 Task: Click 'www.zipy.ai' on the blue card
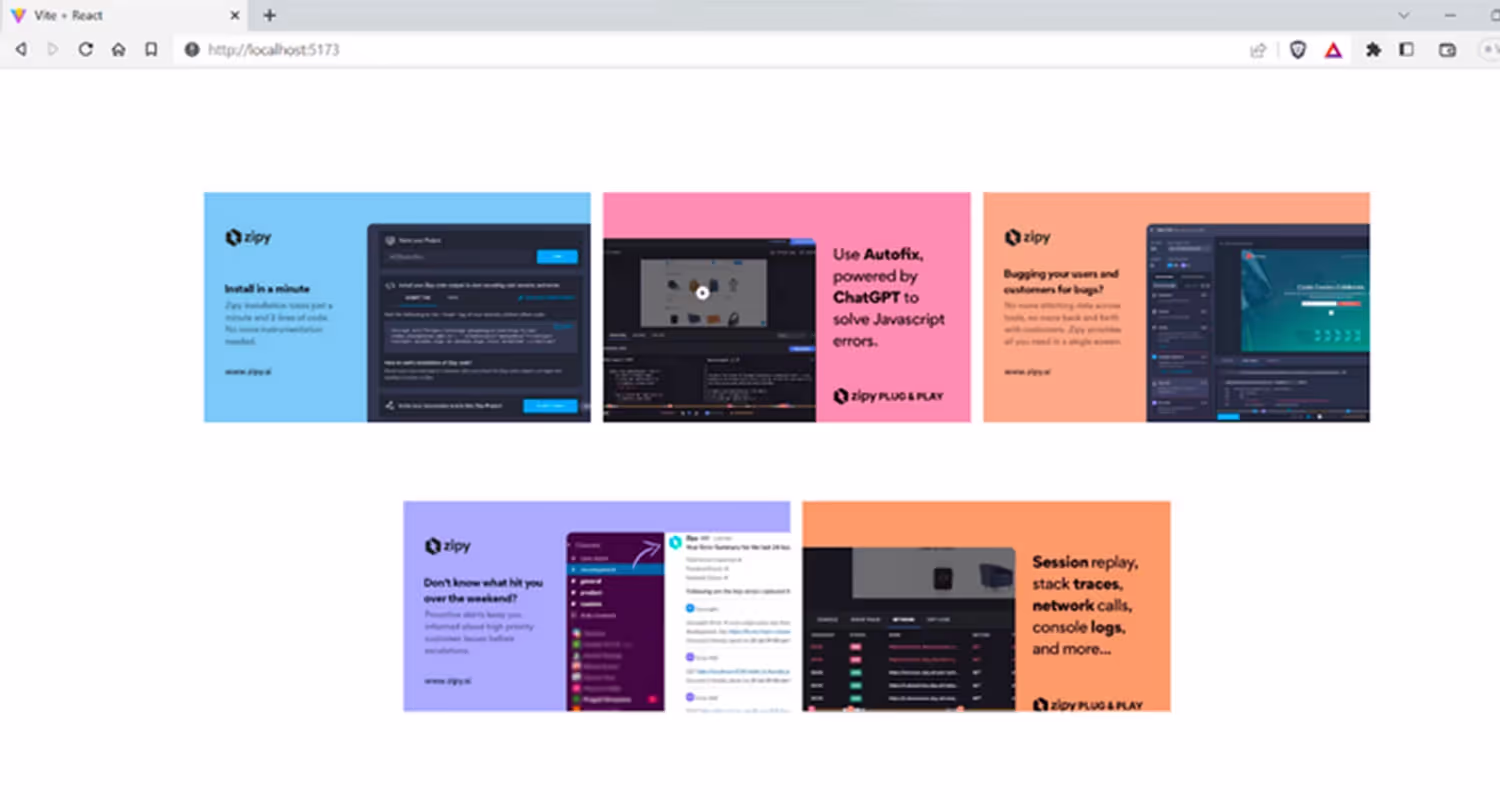(248, 371)
